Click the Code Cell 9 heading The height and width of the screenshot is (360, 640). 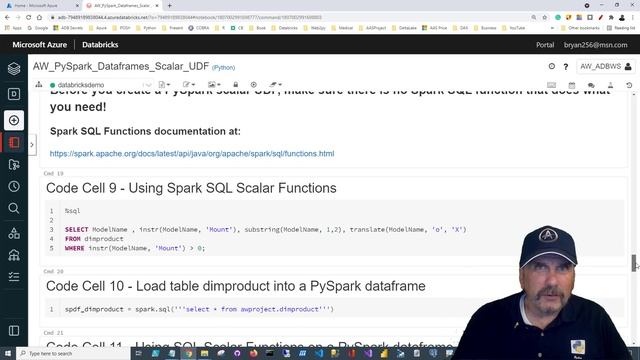(191, 188)
